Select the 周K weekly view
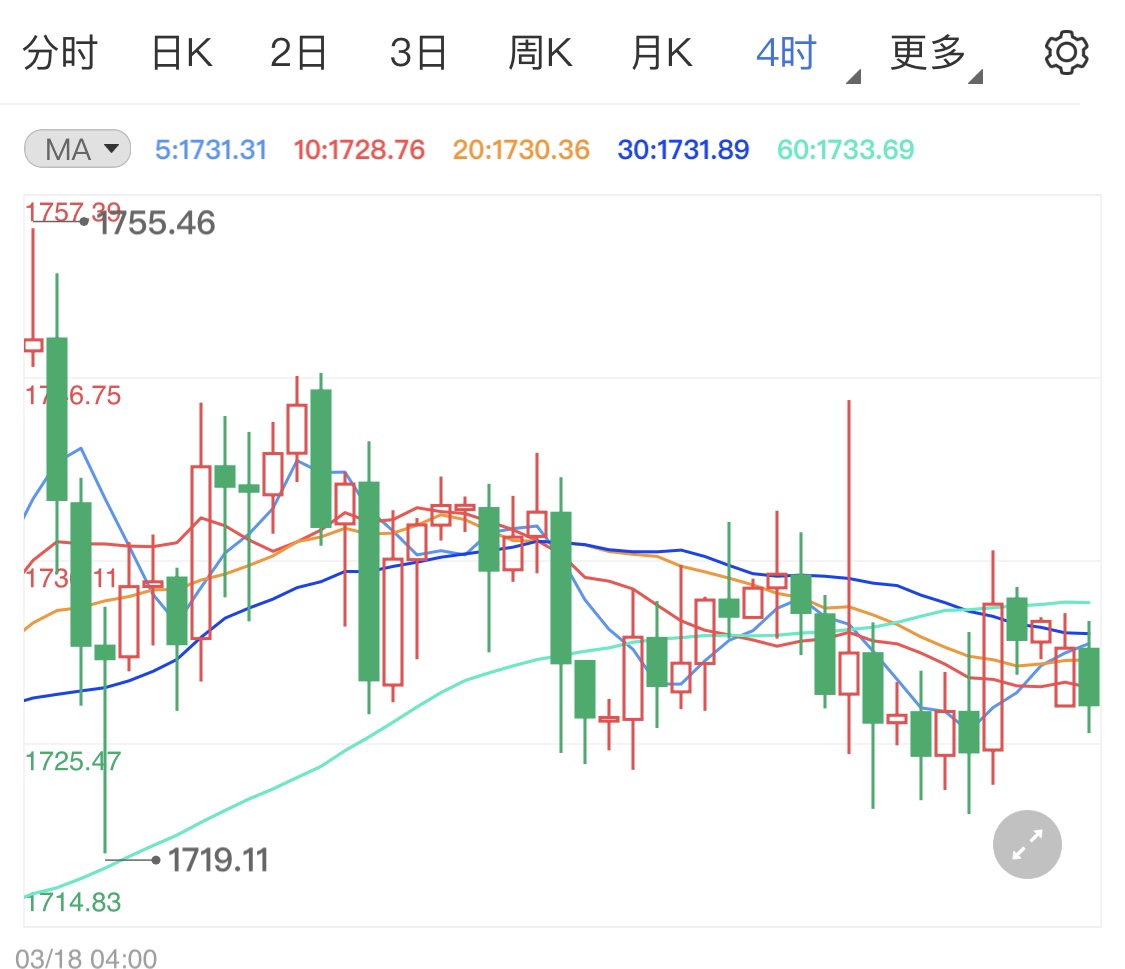Image resolution: width=1125 pixels, height=969 pixels. coord(540,52)
